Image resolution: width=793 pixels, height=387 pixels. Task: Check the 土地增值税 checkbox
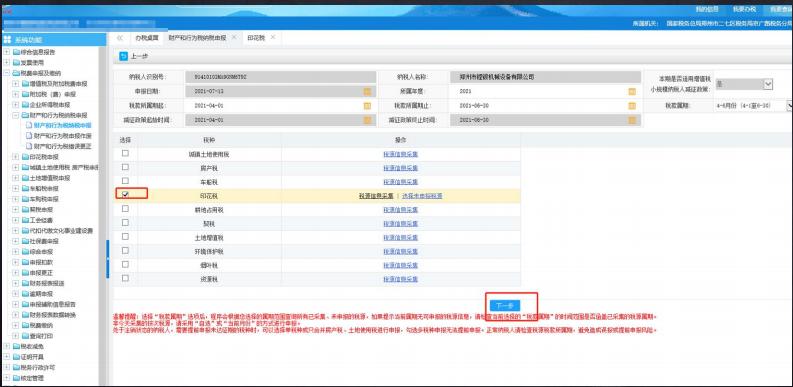tap(125, 236)
